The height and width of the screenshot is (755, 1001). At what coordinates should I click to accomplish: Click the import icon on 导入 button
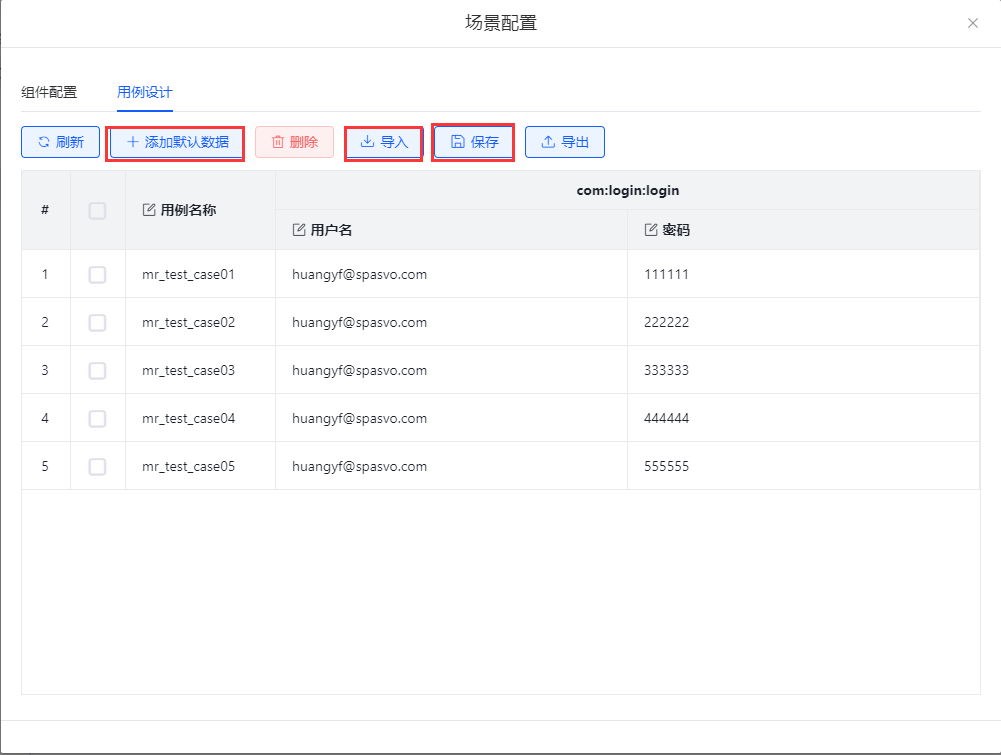coord(367,142)
